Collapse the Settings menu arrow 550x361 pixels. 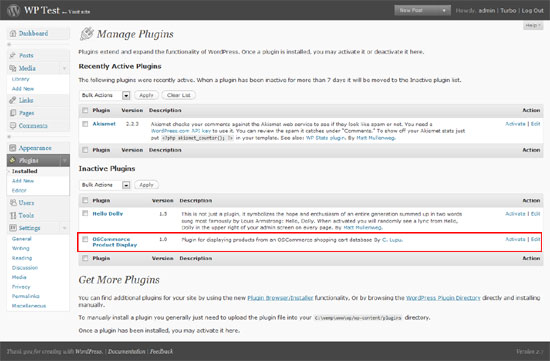(64, 228)
